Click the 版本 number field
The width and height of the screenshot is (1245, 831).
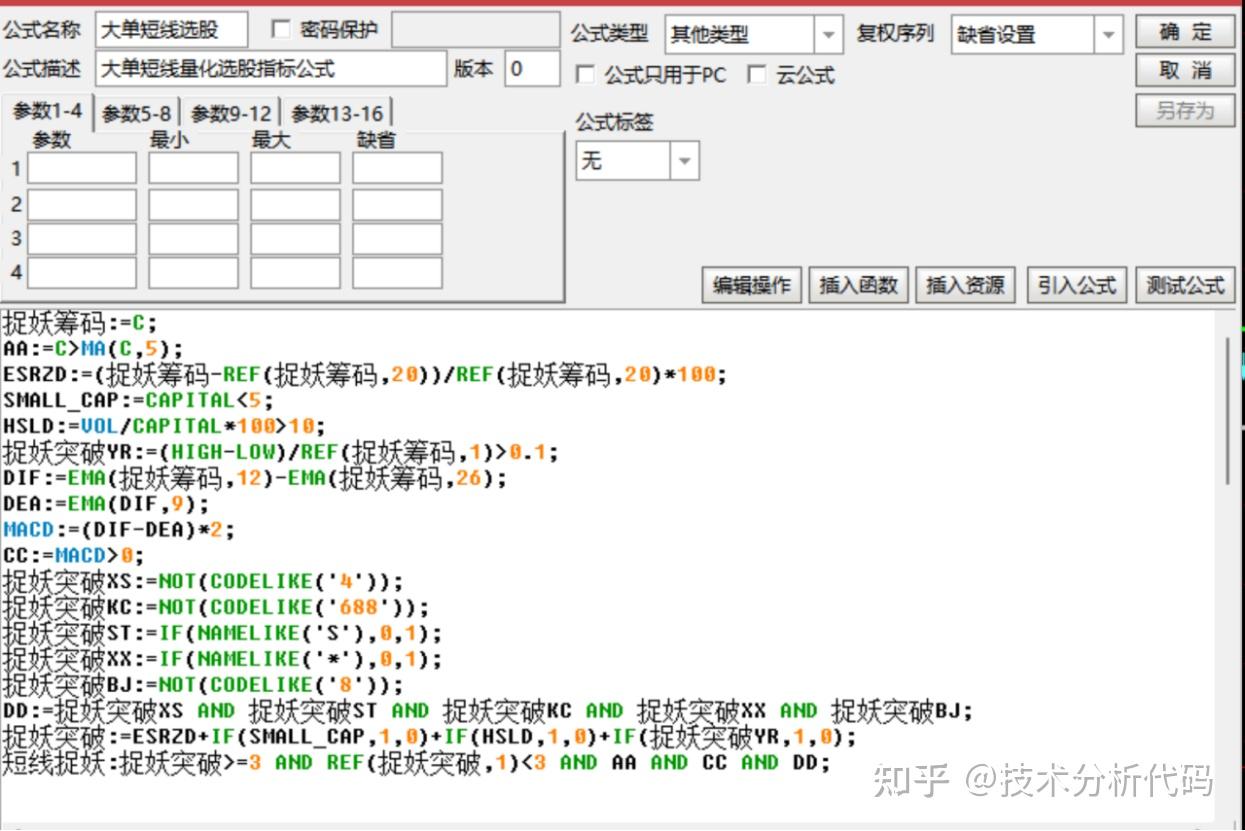pyautogui.click(x=532, y=69)
